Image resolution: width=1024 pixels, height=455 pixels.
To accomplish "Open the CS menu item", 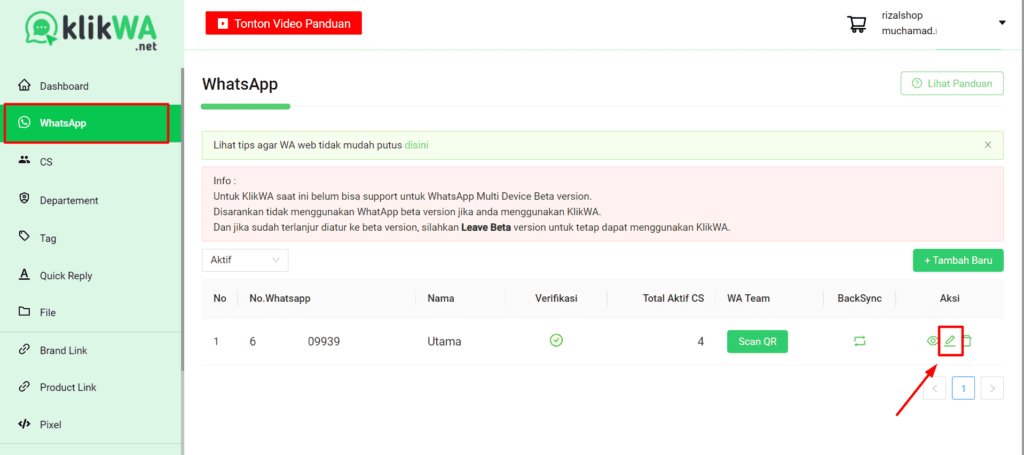I will coord(46,162).
